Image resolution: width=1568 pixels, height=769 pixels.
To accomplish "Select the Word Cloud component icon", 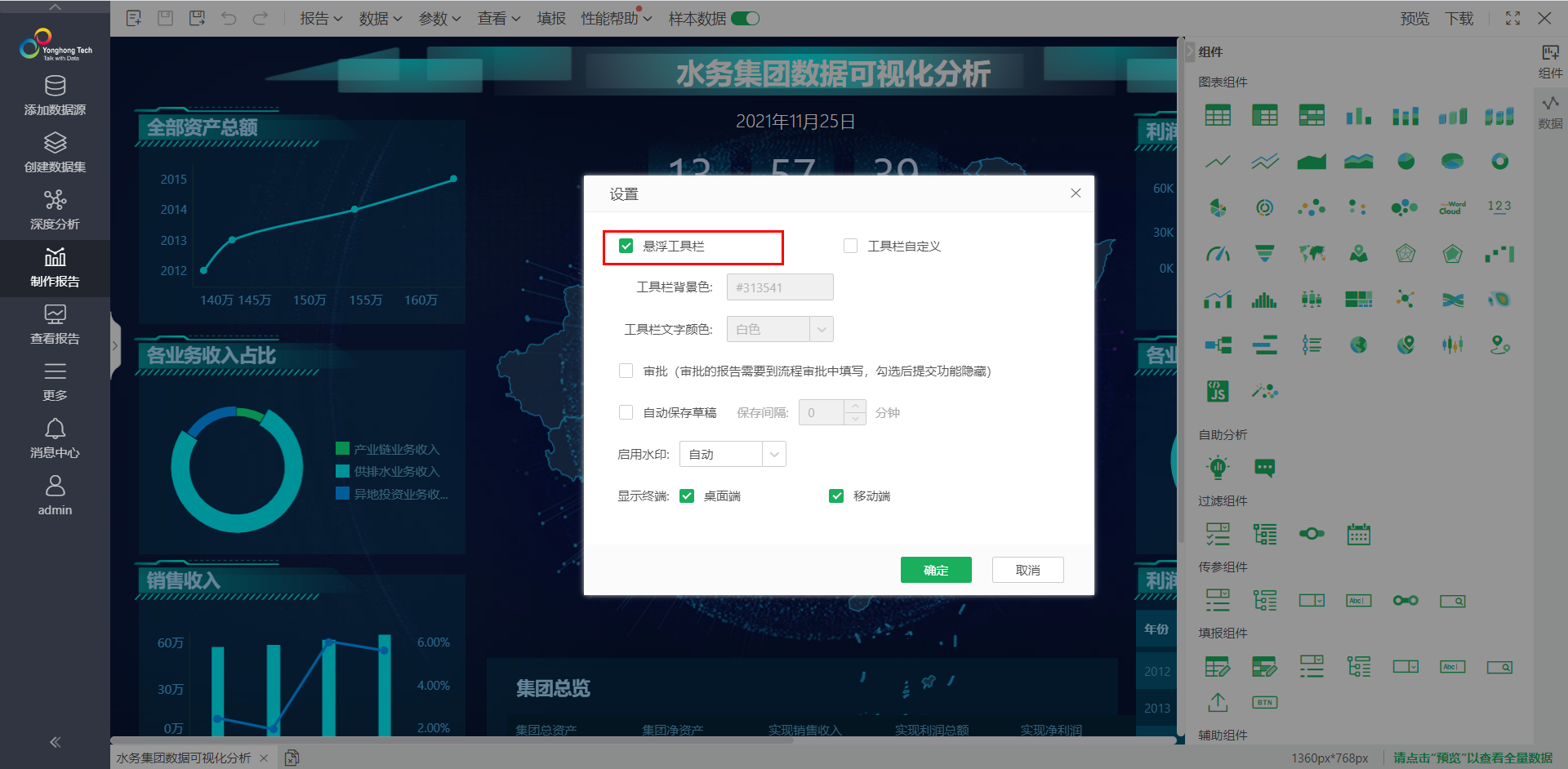I will [1452, 207].
